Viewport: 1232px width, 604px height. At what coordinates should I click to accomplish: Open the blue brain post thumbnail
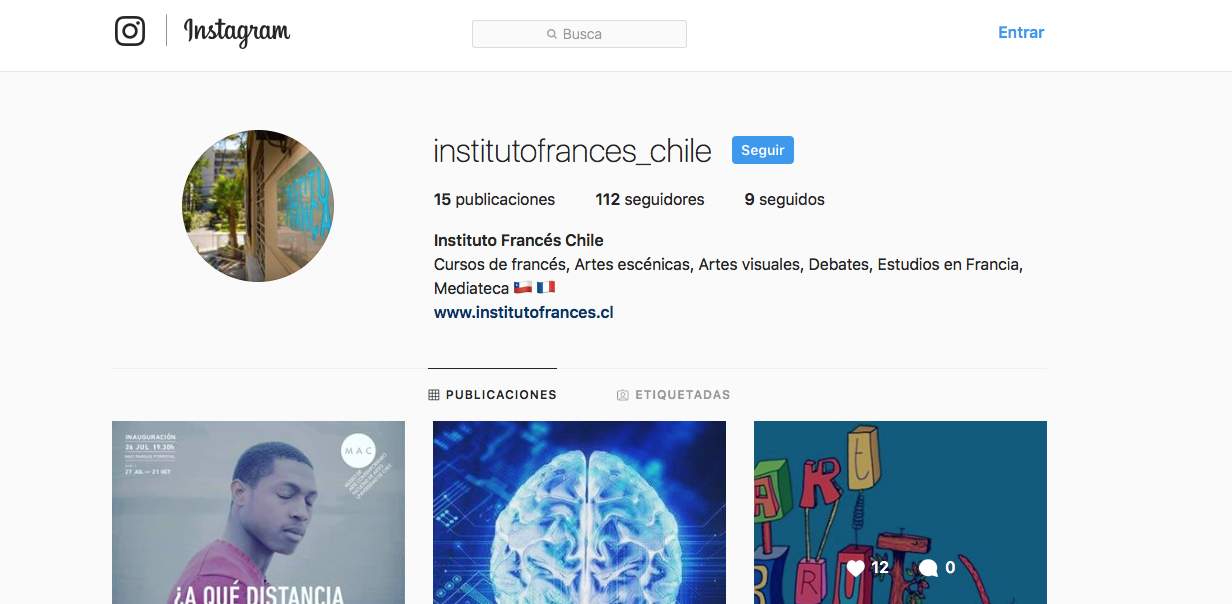(x=579, y=512)
